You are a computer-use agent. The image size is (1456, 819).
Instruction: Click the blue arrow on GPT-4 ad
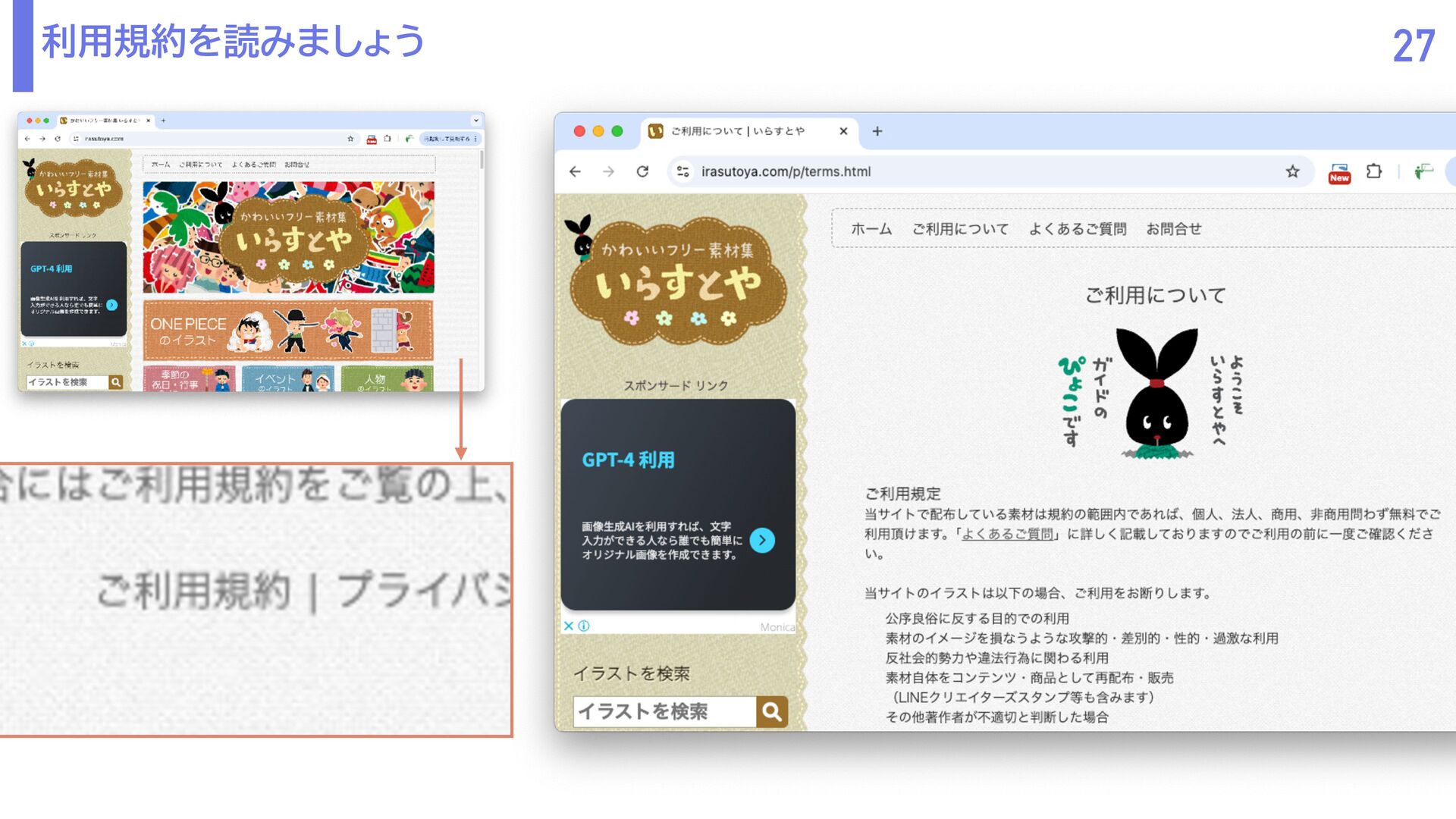click(762, 540)
